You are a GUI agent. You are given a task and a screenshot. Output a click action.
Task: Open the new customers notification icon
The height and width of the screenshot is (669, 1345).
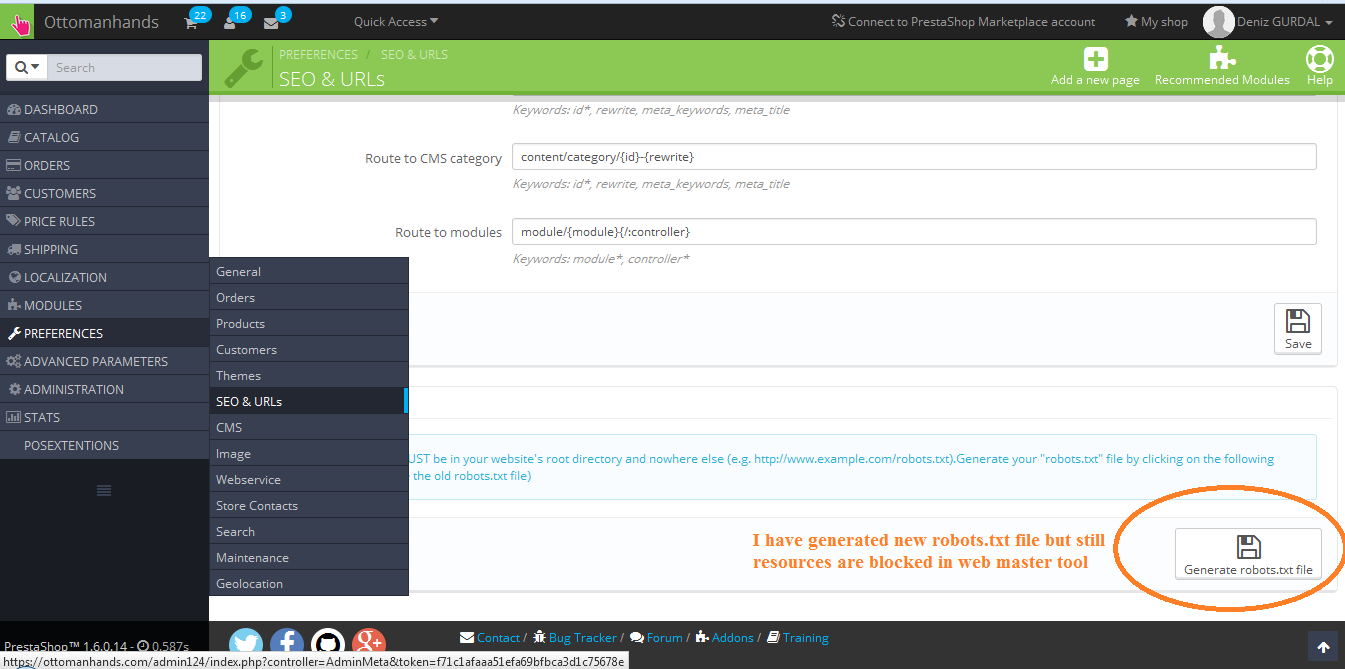pyautogui.click(x=230, y=22)
